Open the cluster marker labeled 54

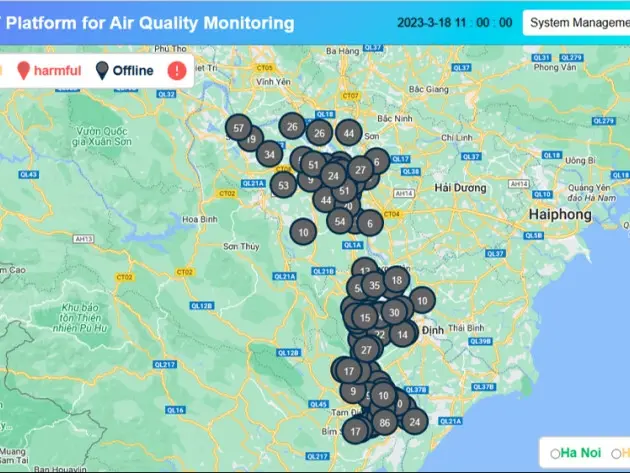340,221
